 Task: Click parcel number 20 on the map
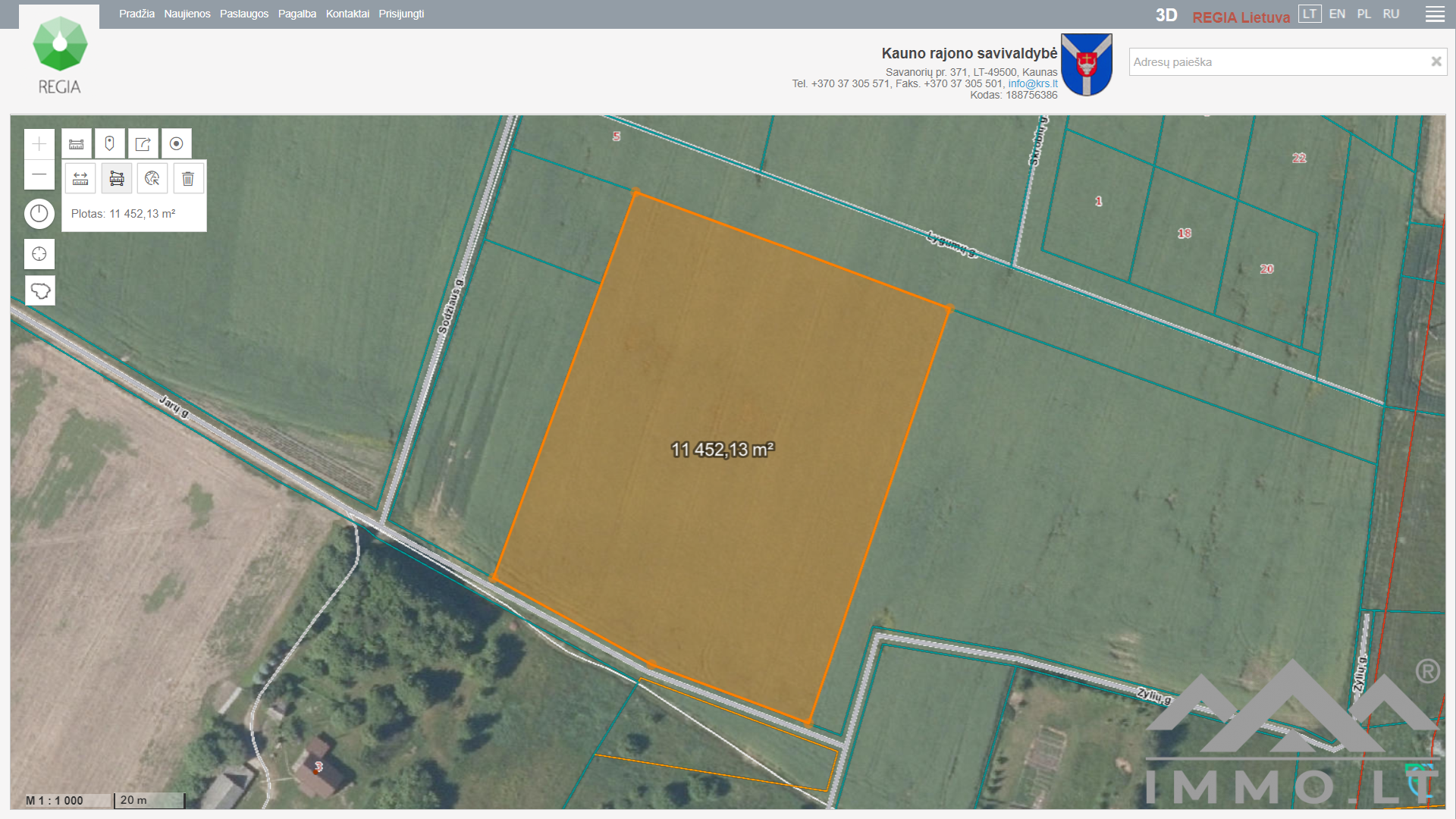pos(1266,268)
